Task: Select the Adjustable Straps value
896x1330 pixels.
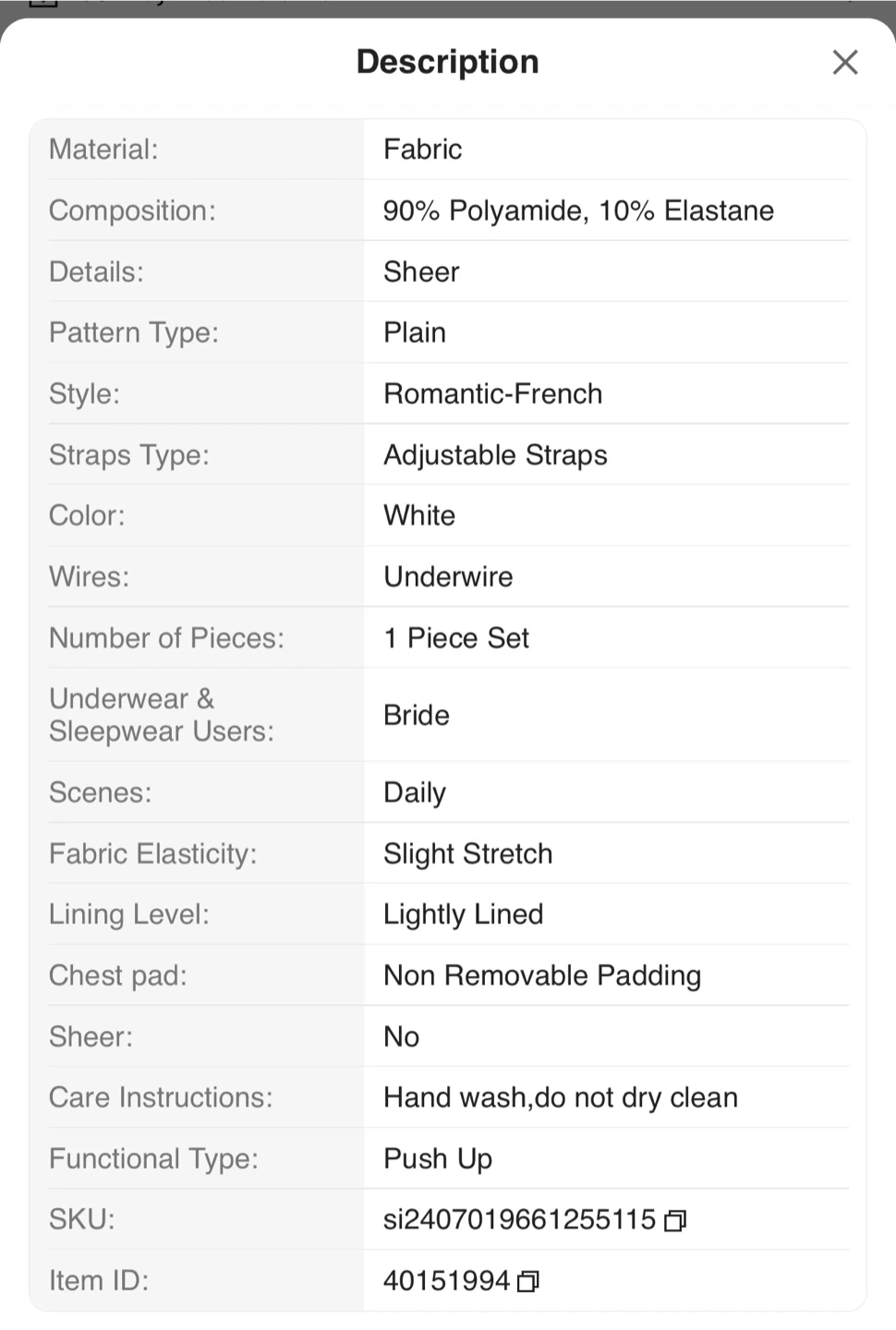Action: coord(495,454)
